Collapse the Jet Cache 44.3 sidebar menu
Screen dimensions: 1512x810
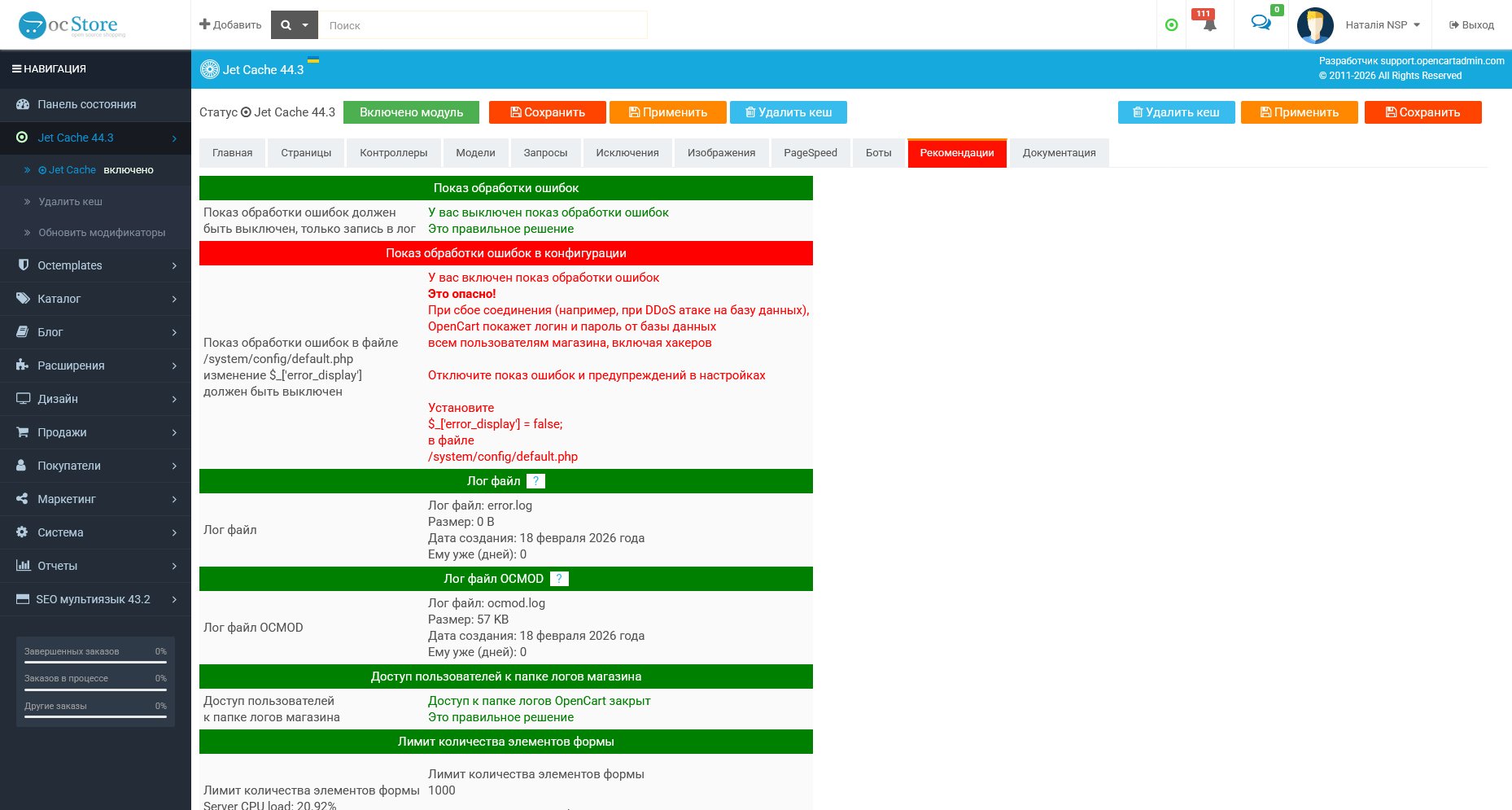pos(95,138)
